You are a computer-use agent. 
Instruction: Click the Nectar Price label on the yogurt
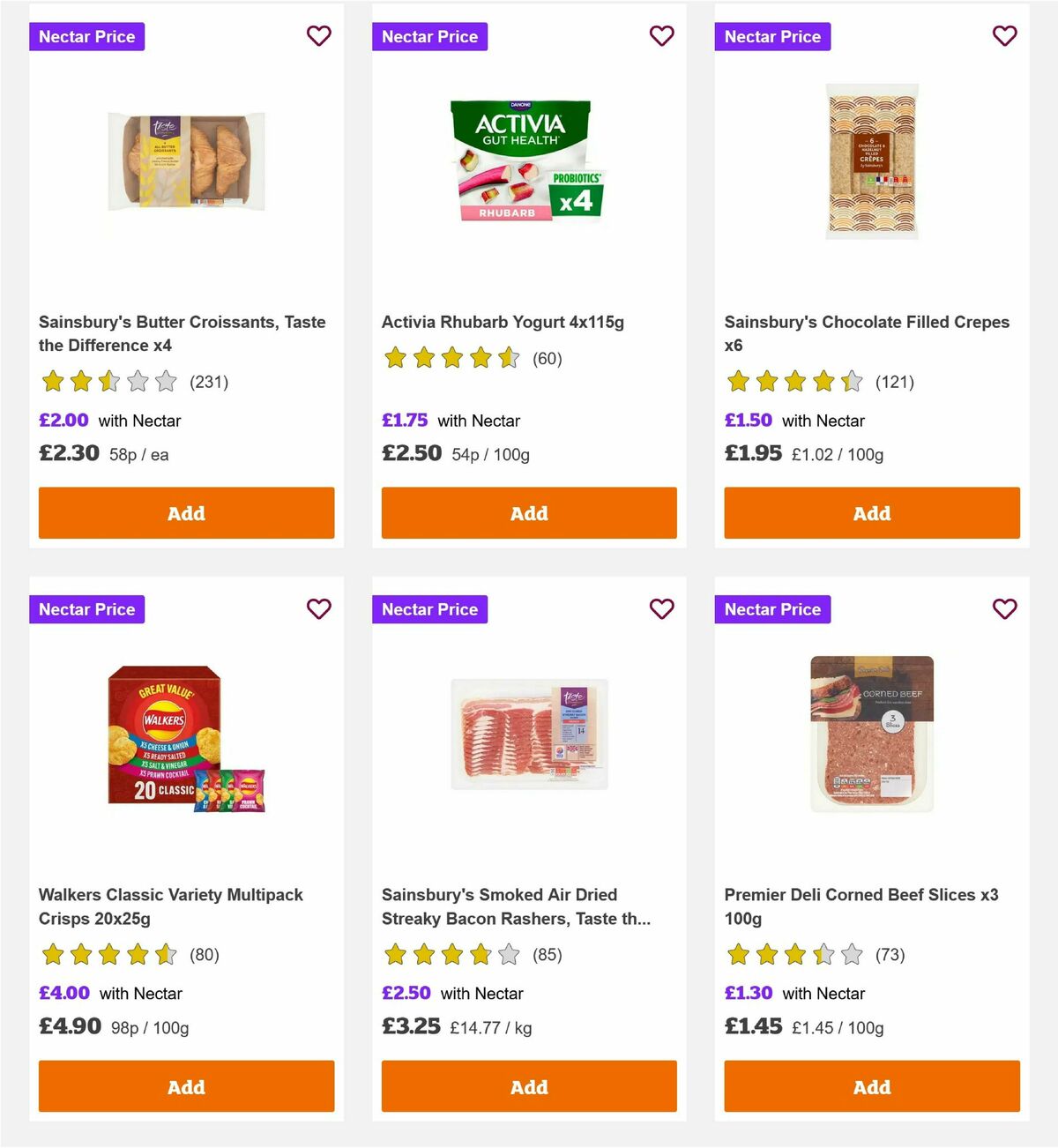pyautogui.click(x=429, y=36)
